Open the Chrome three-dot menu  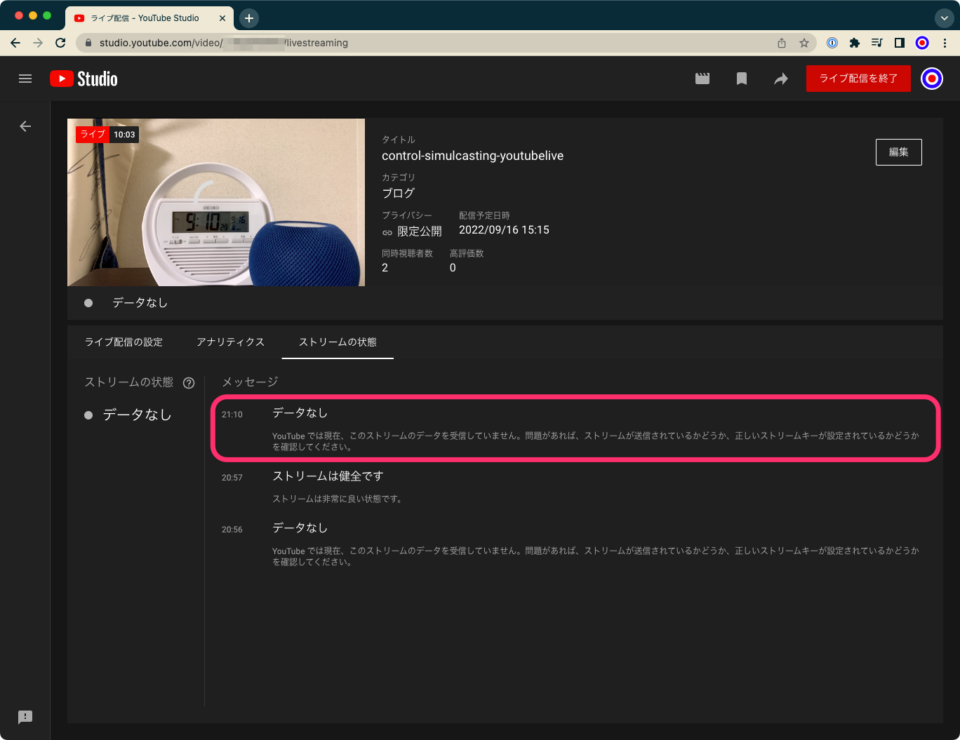[945, 42]
